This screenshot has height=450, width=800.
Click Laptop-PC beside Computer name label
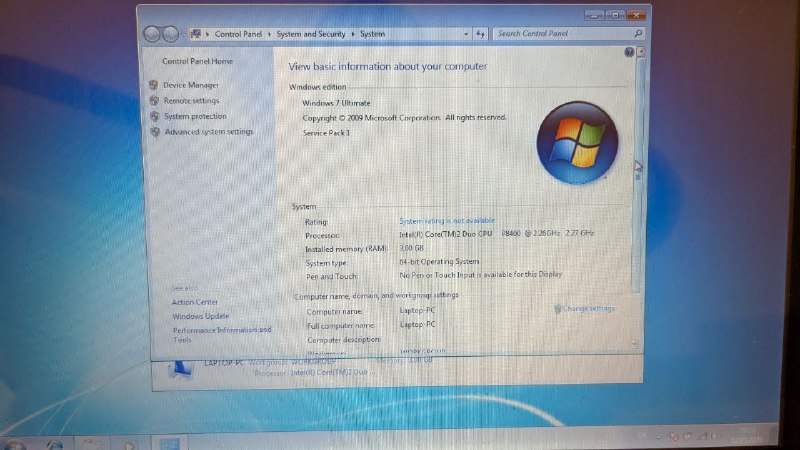417,310
